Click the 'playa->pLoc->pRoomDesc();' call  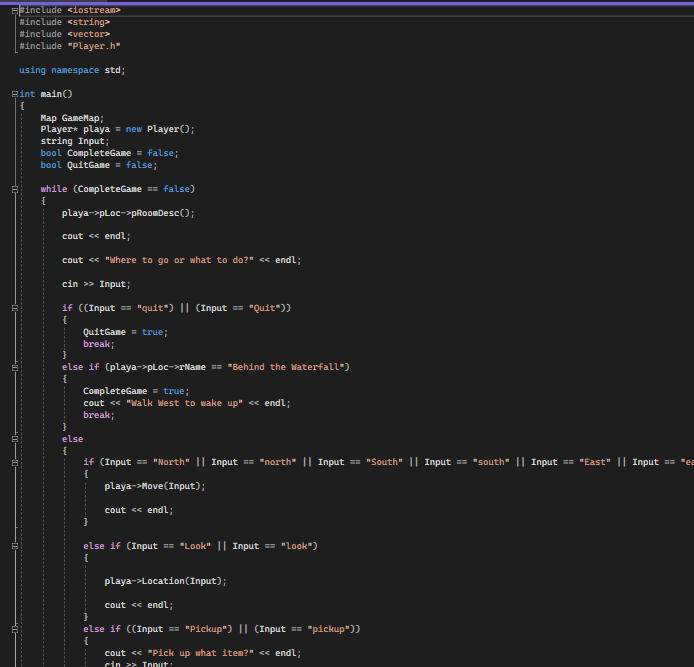(x=128, y=213)
